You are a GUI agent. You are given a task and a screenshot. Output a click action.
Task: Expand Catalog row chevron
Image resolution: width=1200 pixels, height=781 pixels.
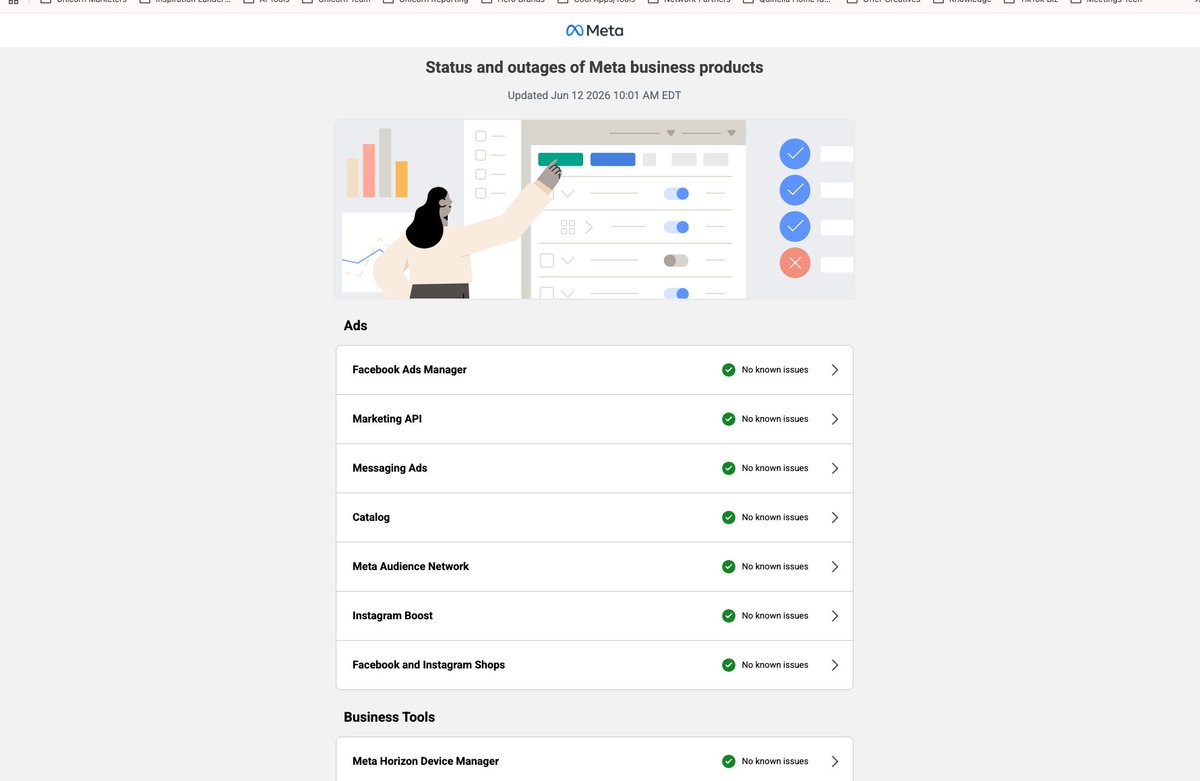point(835,517)
